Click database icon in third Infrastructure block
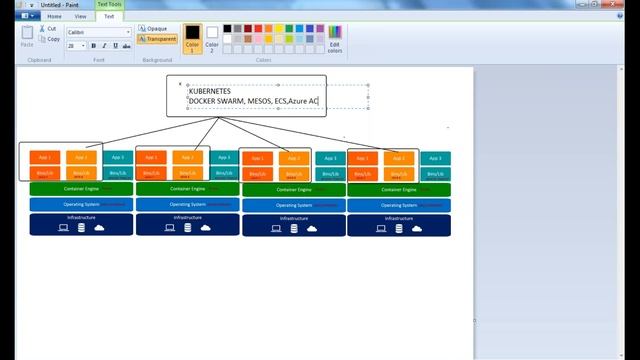 click(x=294, y=229)
